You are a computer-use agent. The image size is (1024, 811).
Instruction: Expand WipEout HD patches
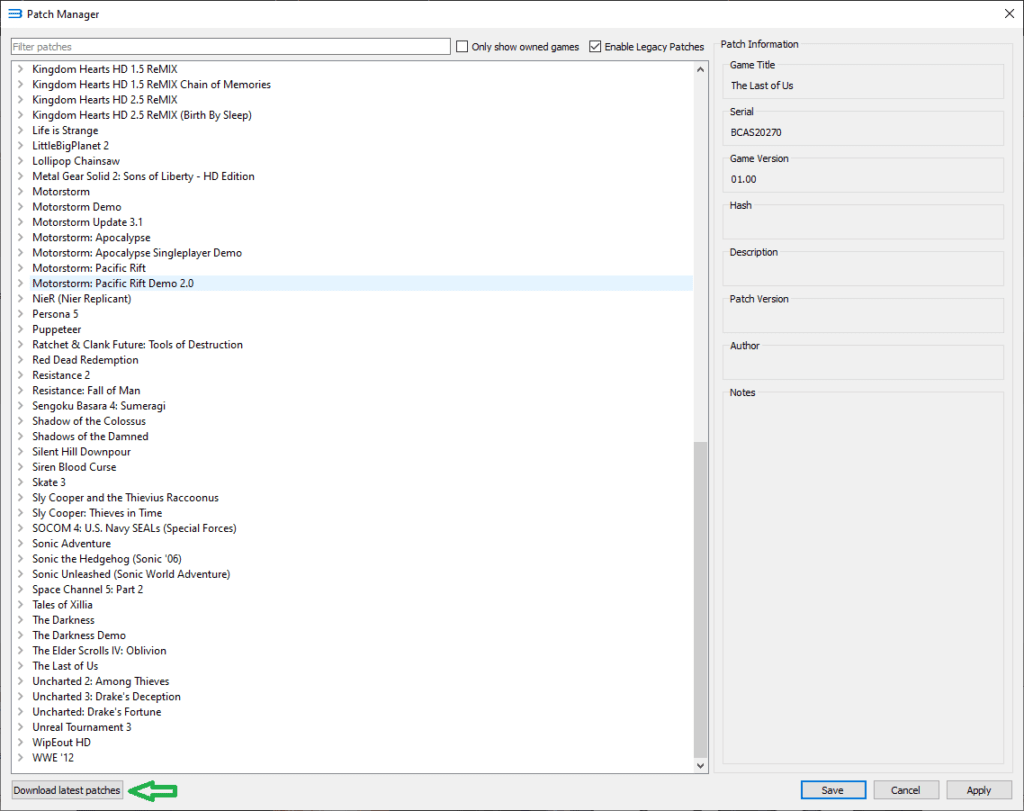(x=20, y=742)
